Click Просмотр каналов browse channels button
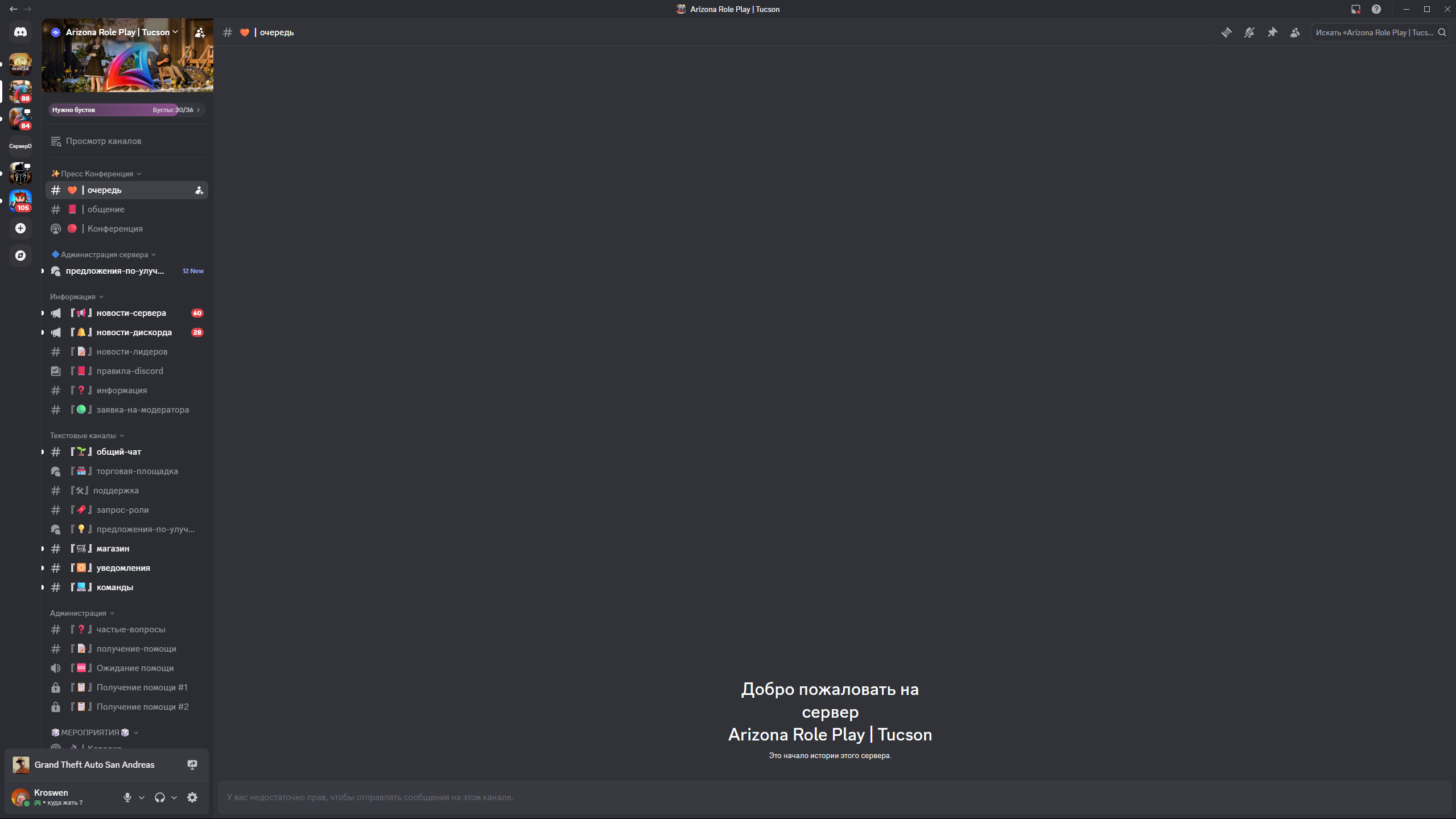Viewport: 1456px width, 819px height. click(x=103, y=141)
